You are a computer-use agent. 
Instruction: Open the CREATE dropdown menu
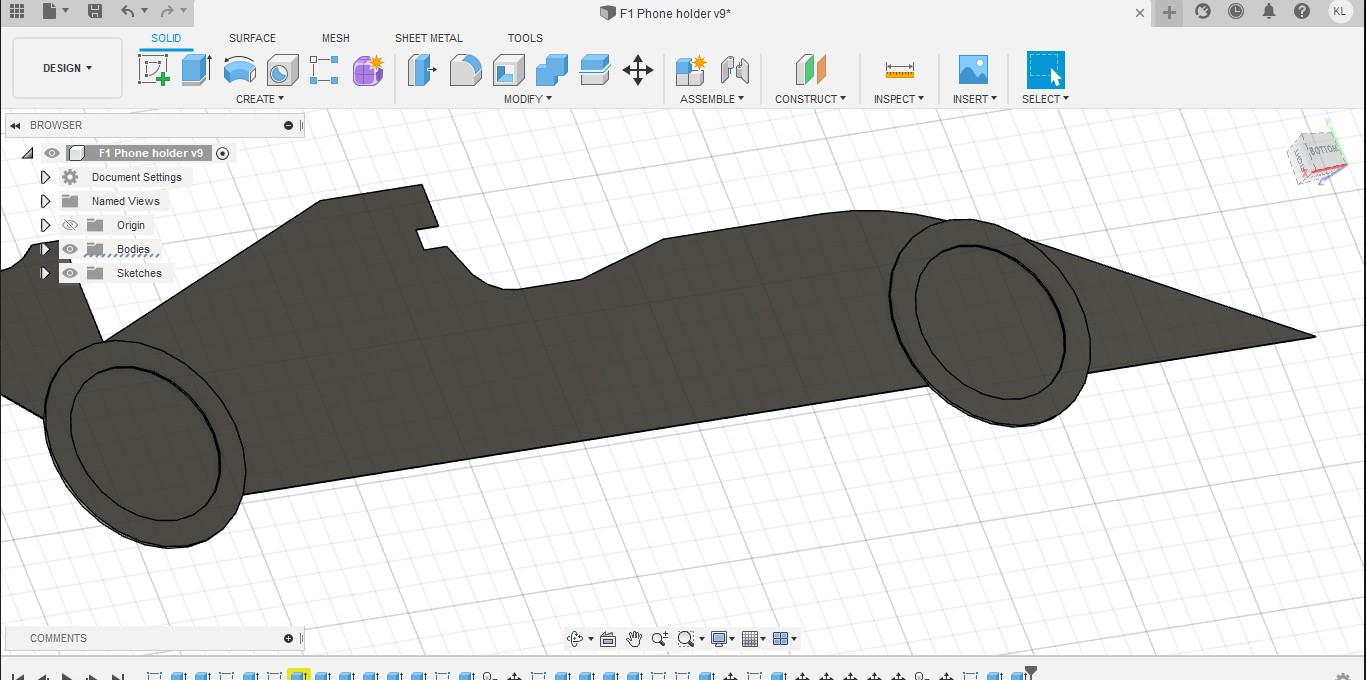click(260, 99)
